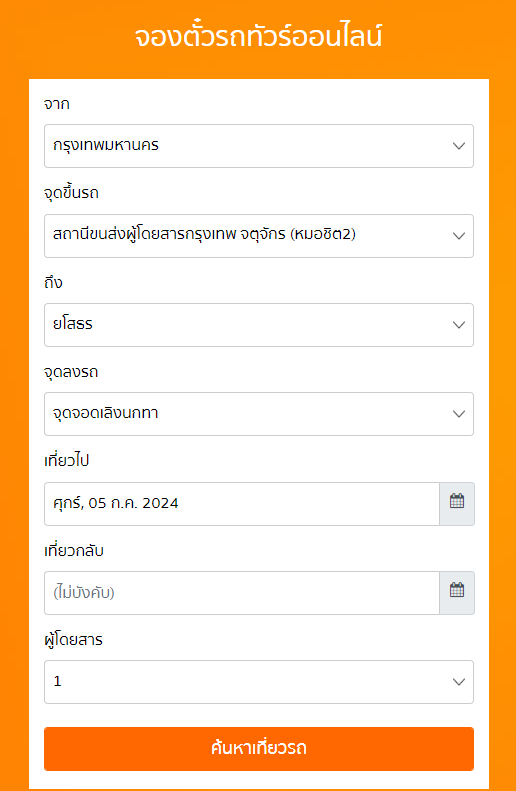Click the ผู้โดยสาร label
Viewport: 516px width, 791px height.
[x=73, y=640]
